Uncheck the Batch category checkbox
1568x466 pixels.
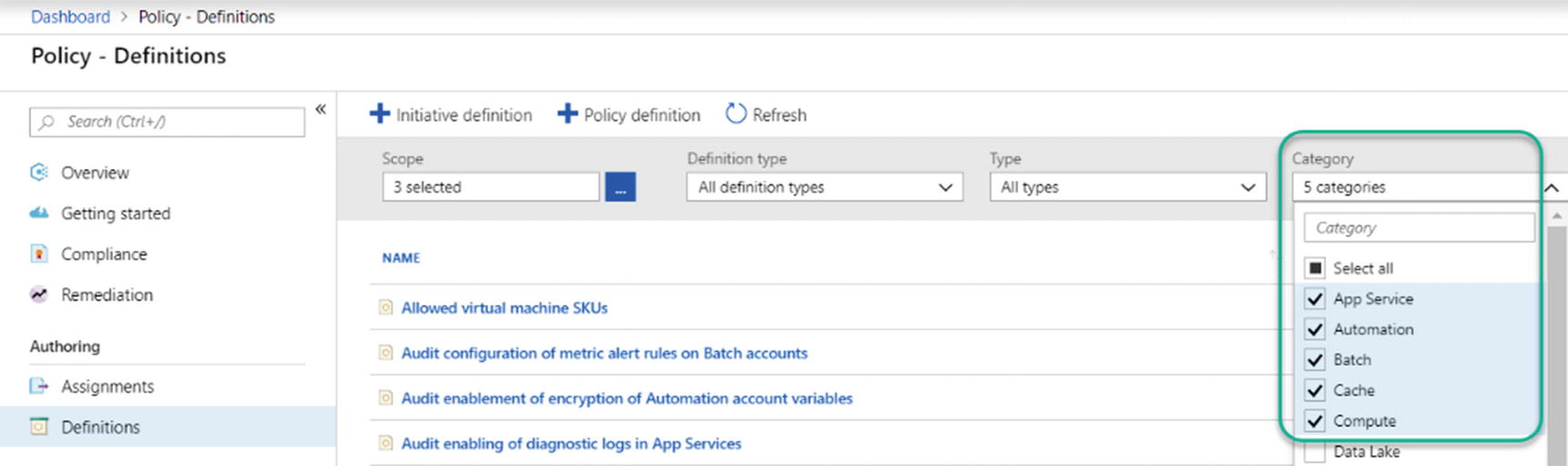point(1314,360)
